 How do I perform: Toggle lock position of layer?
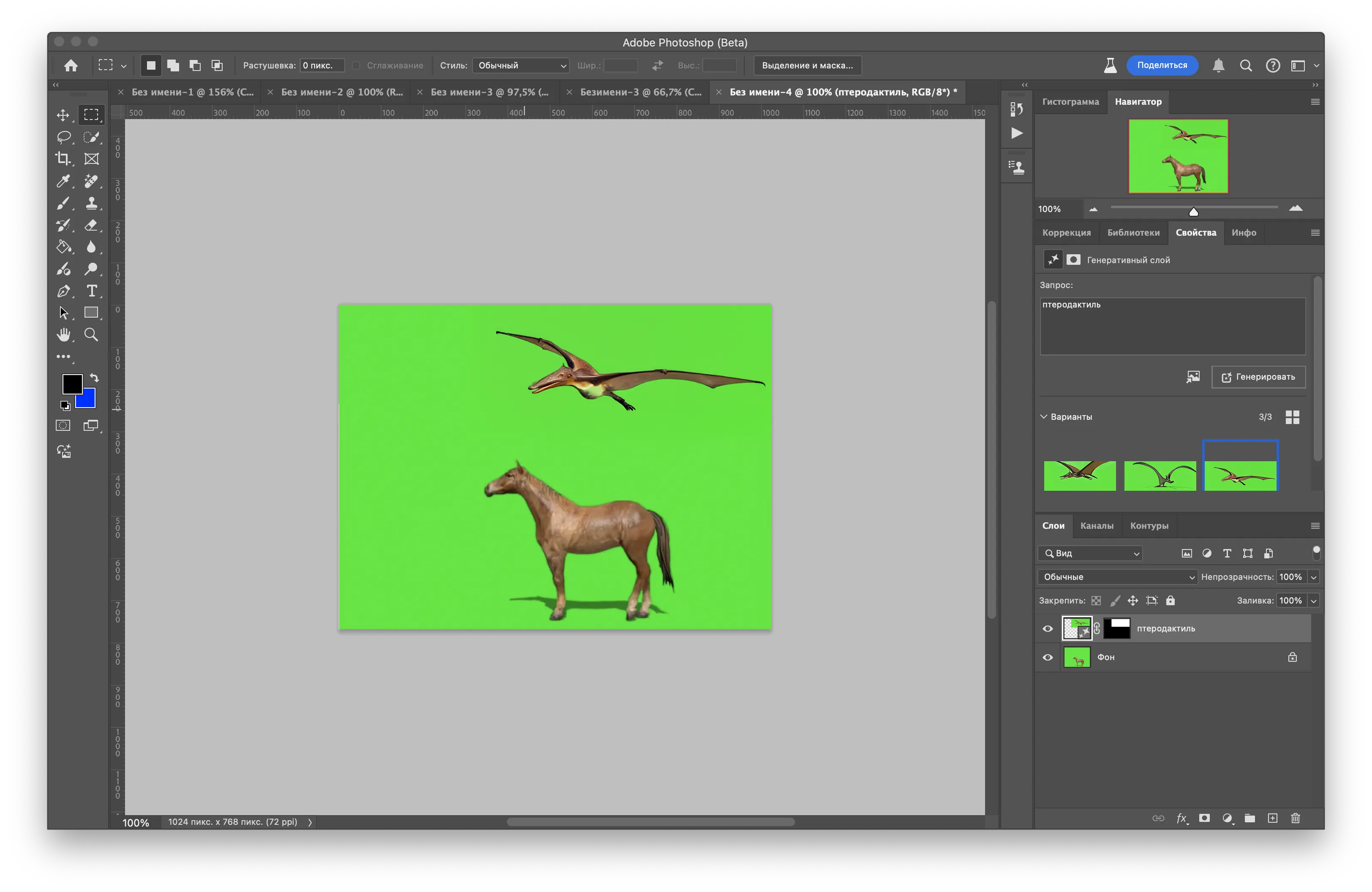tap(1133, 601)
